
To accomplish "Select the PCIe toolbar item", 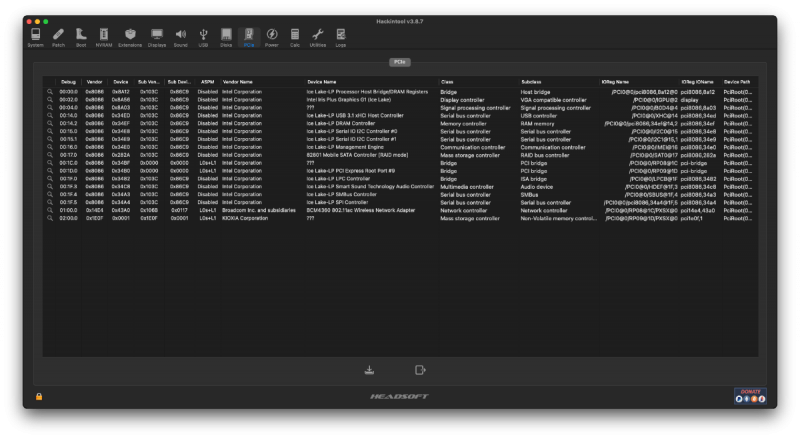I will pos(248,37).
